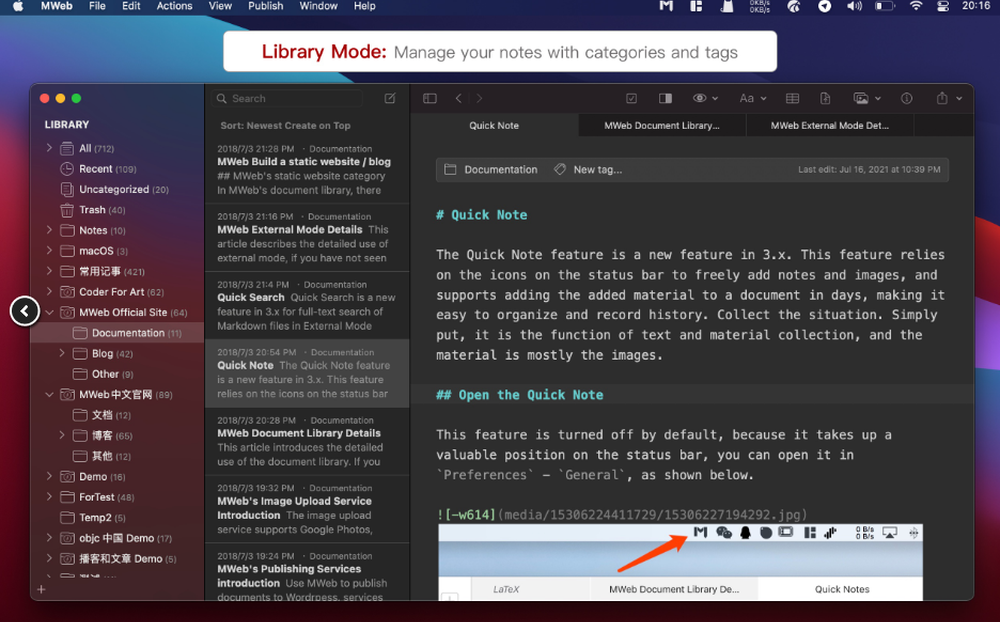Expand the Blog (42) subfolder
This screenshot has height=622, width=1000.
click(62, 353)
